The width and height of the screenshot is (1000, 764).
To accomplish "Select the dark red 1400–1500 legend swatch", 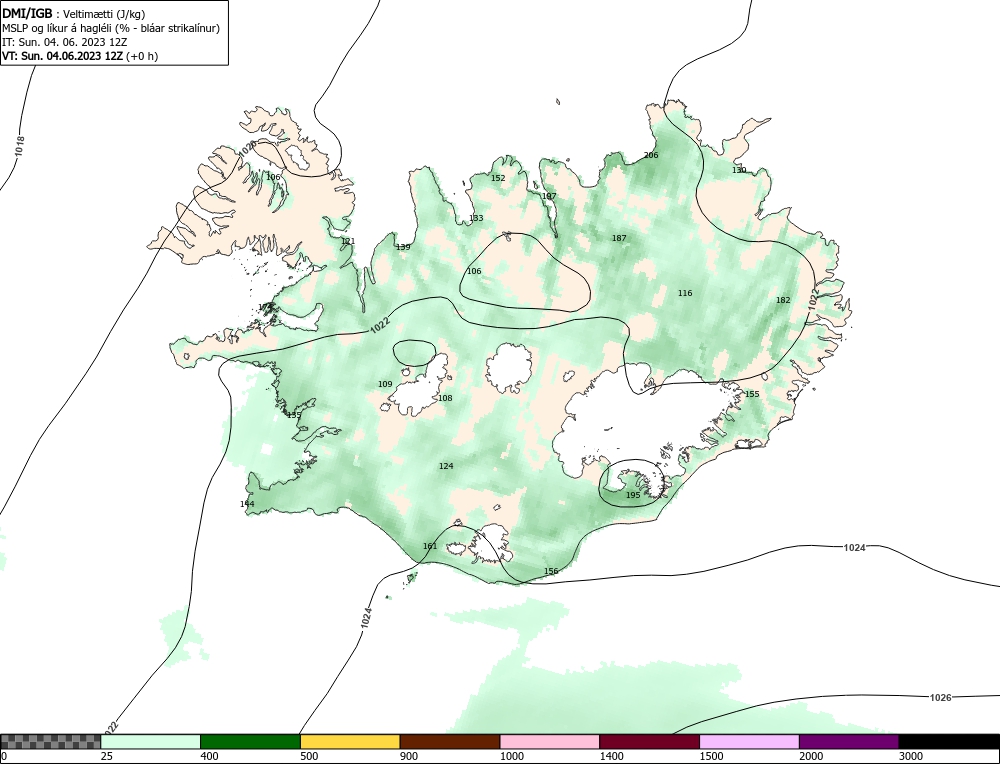I will [x=649, y=742].
